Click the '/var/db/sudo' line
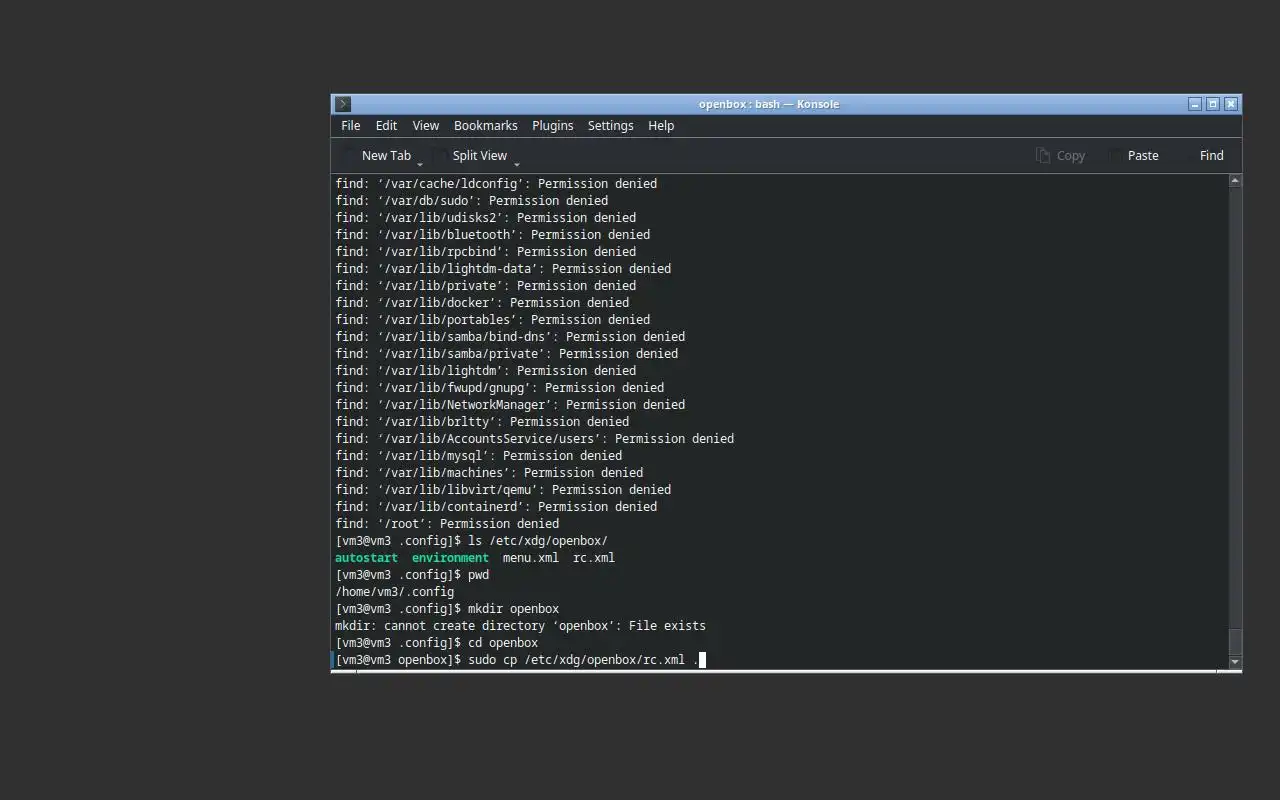1280x800 pixels. point(471,200)
